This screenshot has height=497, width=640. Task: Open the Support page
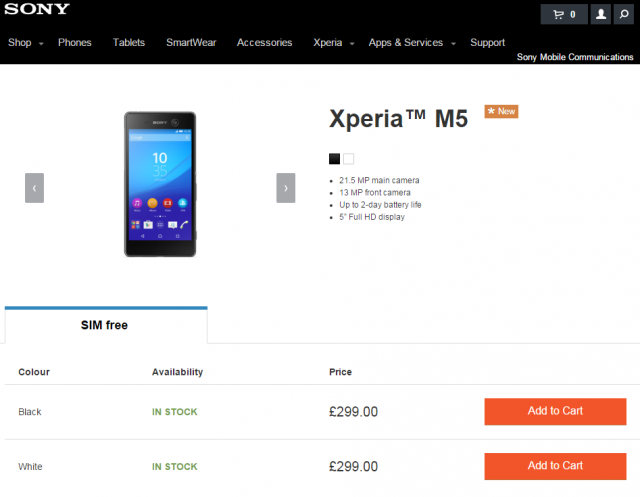(487, 43)
